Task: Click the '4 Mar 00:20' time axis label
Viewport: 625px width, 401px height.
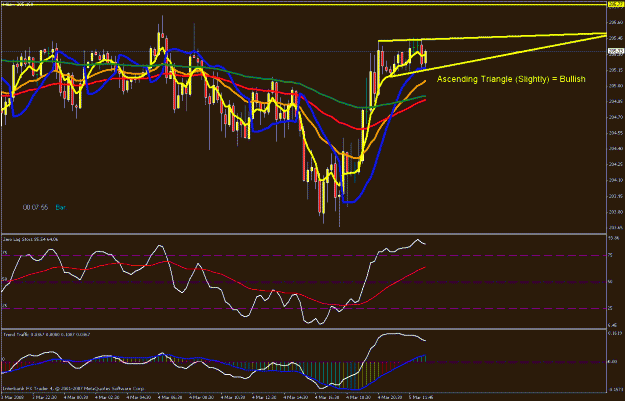Action: [x=75, y=397]
